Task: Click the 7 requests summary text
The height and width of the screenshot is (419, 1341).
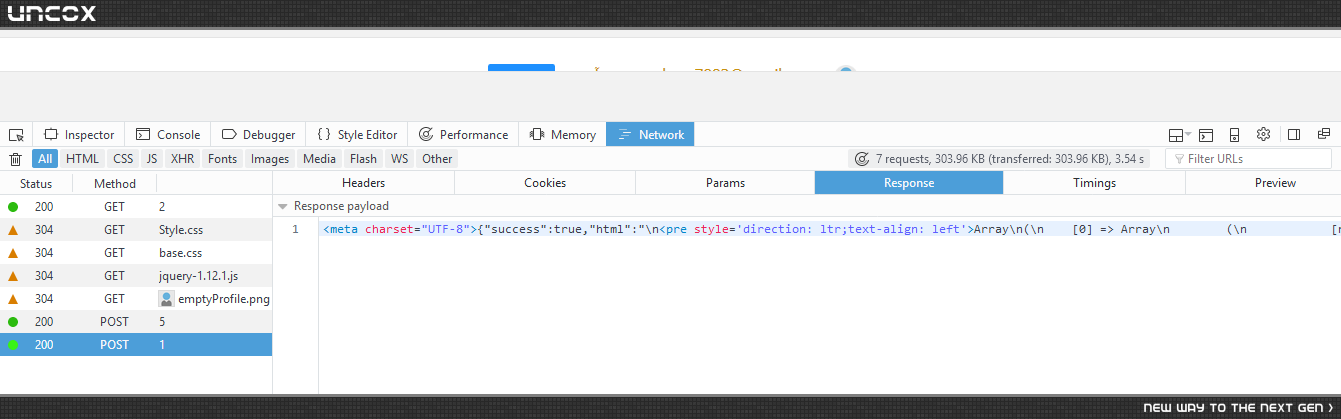Action: pyautogui.click(x=1010, y=159)
